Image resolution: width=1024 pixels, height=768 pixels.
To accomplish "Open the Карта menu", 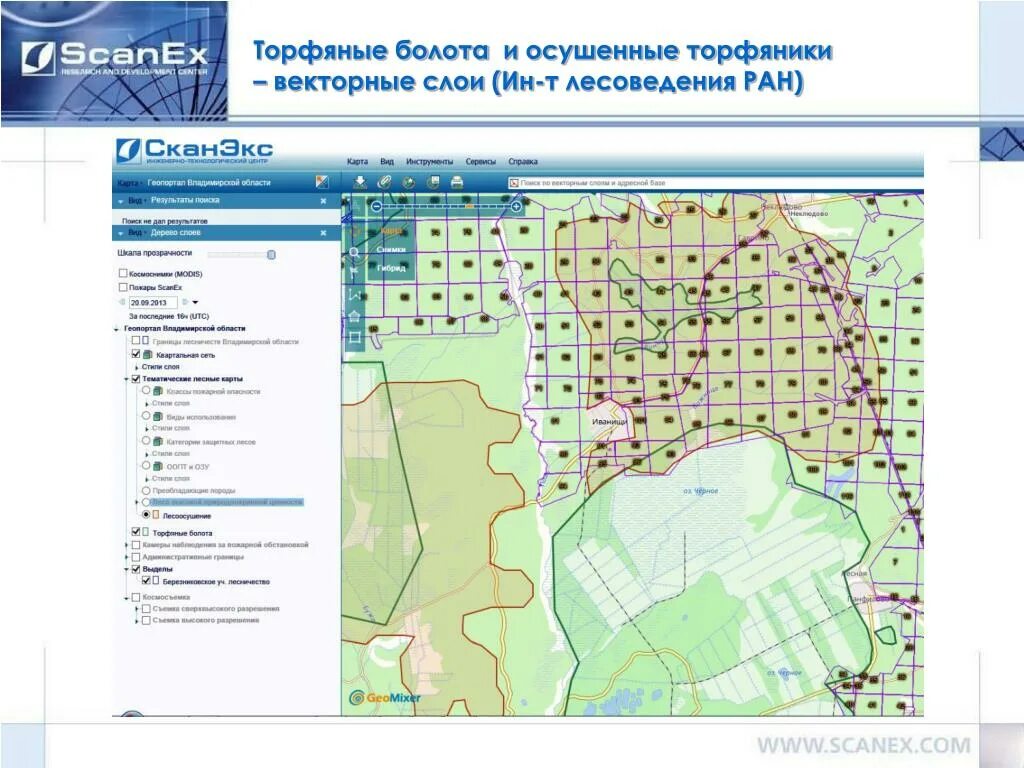I will (357, 161).
